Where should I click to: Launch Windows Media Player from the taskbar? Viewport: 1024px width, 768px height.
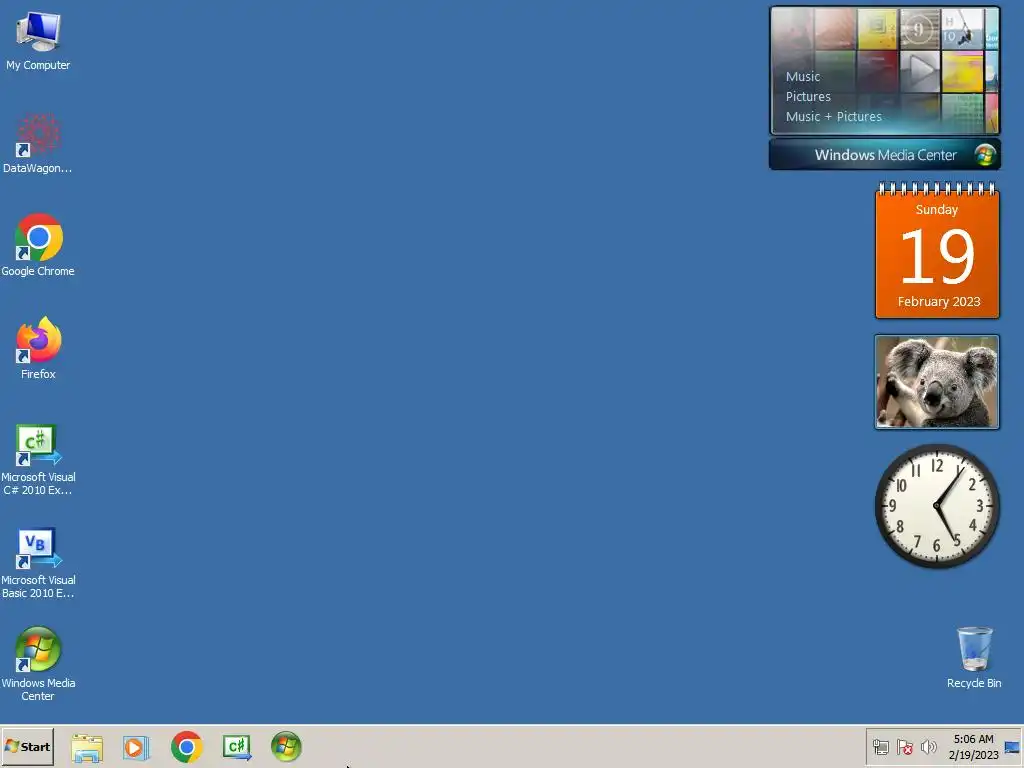pyautogui.click(x=136, y=747)
